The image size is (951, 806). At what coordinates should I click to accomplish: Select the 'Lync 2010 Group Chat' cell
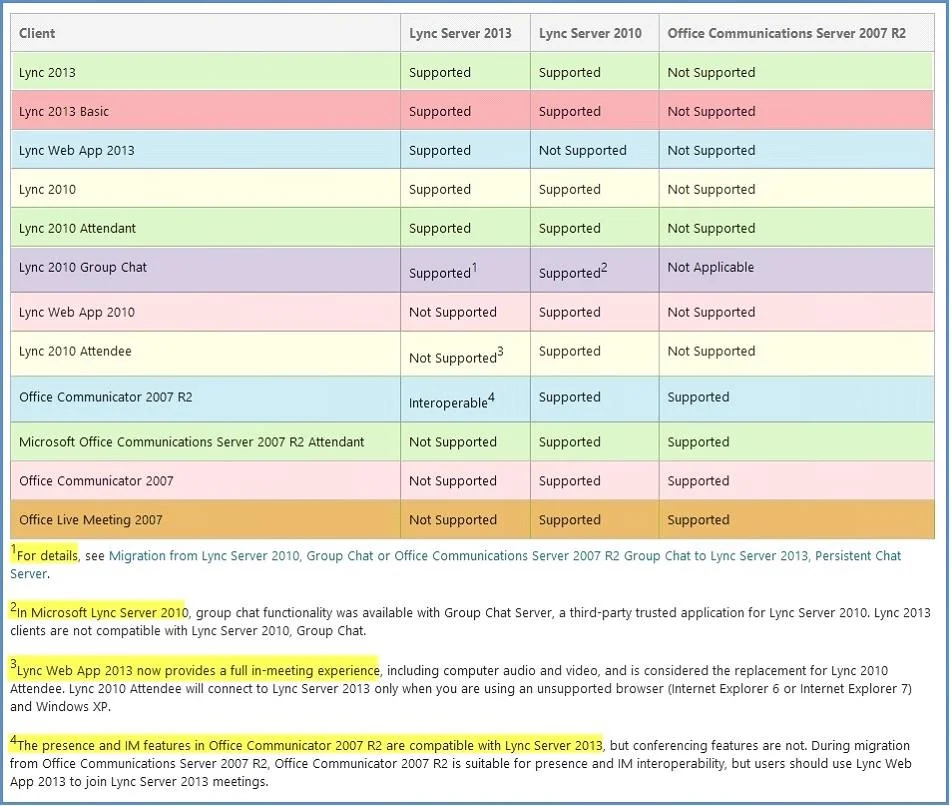click(x=205, y=270)
